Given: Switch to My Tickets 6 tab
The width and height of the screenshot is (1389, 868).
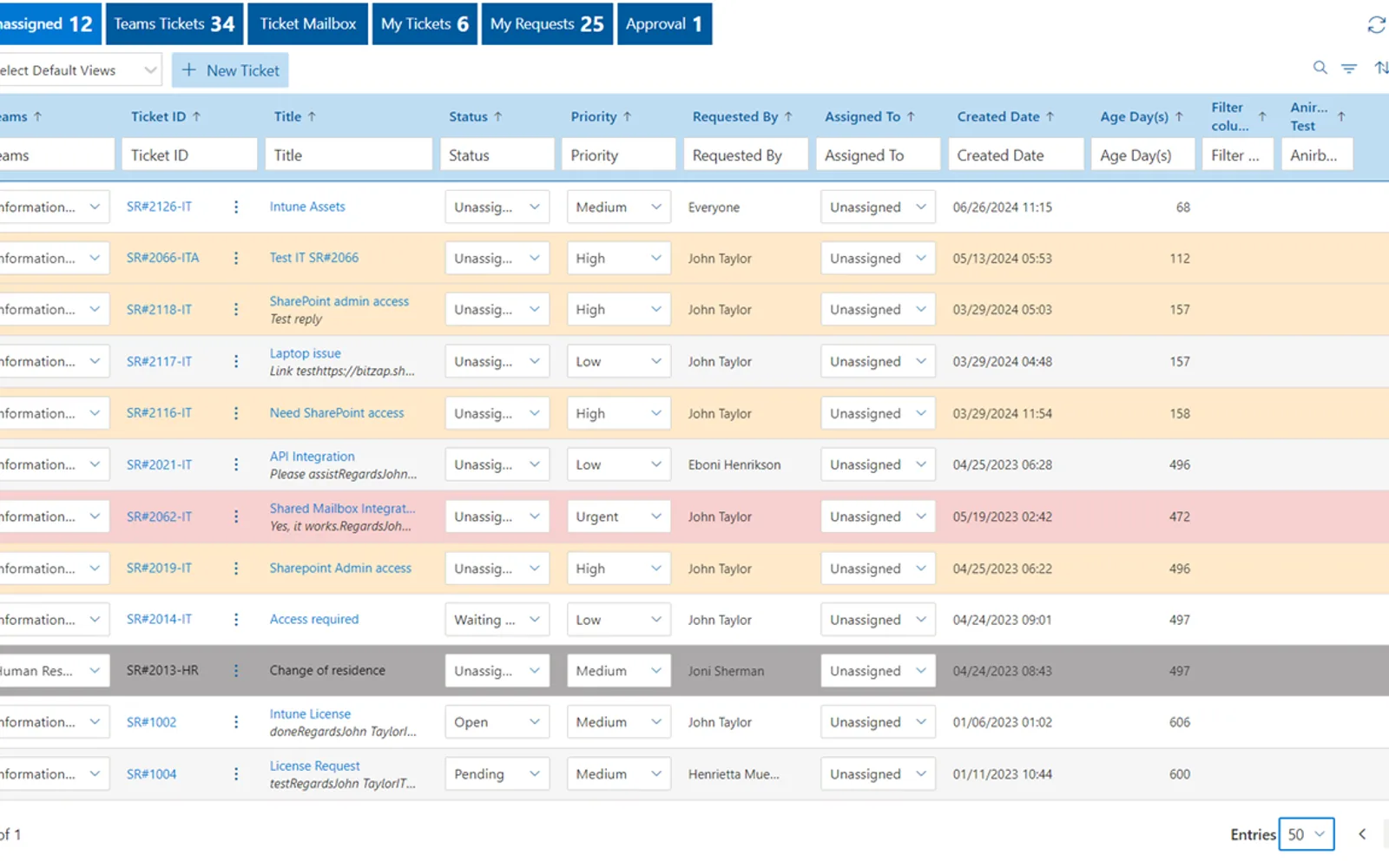Looking at the screenshot, I should pos(425,23).
